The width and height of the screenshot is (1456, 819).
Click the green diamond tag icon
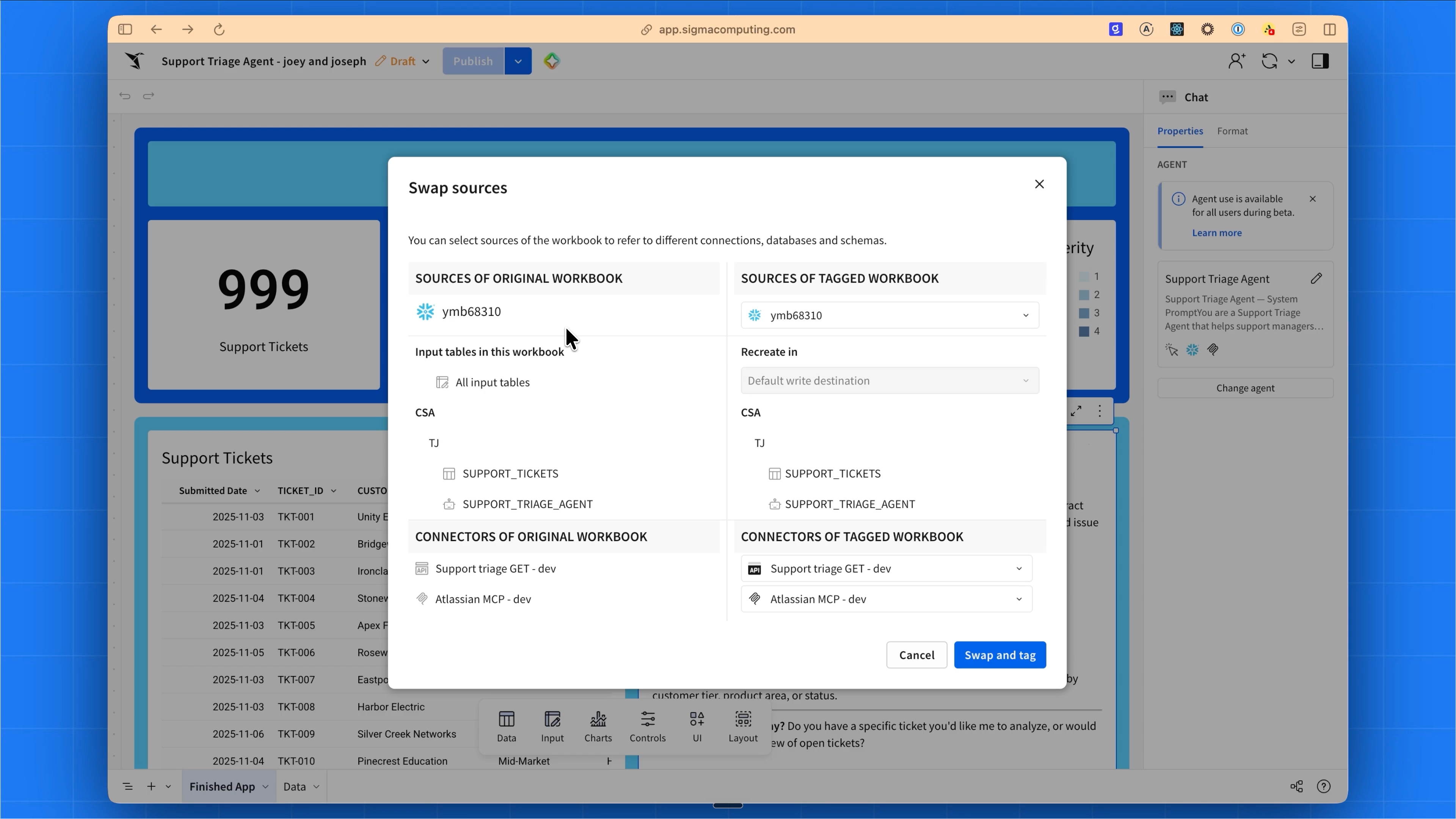[x=552, y=61]
